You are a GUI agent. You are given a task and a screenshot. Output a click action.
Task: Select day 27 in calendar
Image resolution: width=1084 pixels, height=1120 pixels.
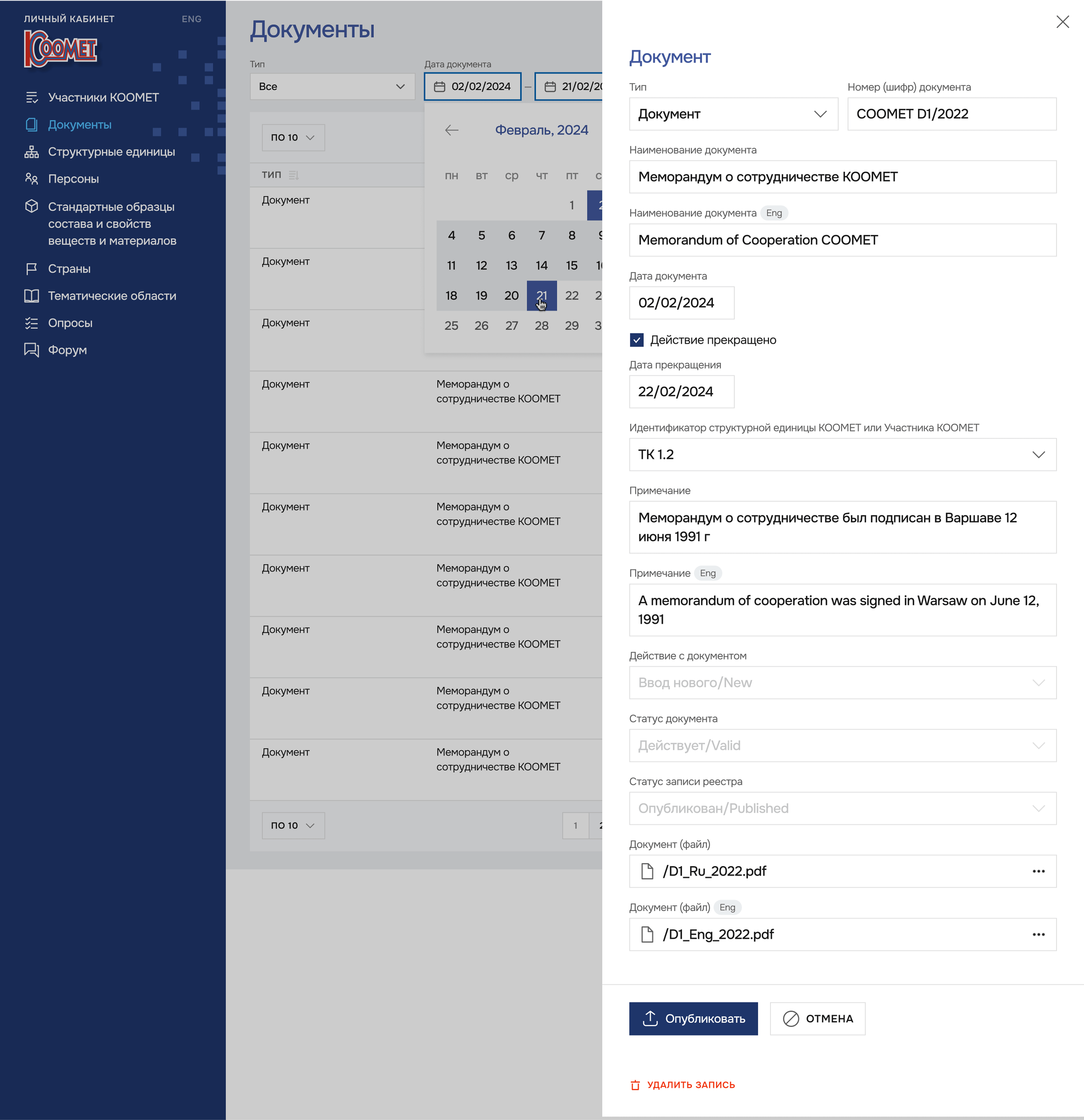tap(511, 326)
